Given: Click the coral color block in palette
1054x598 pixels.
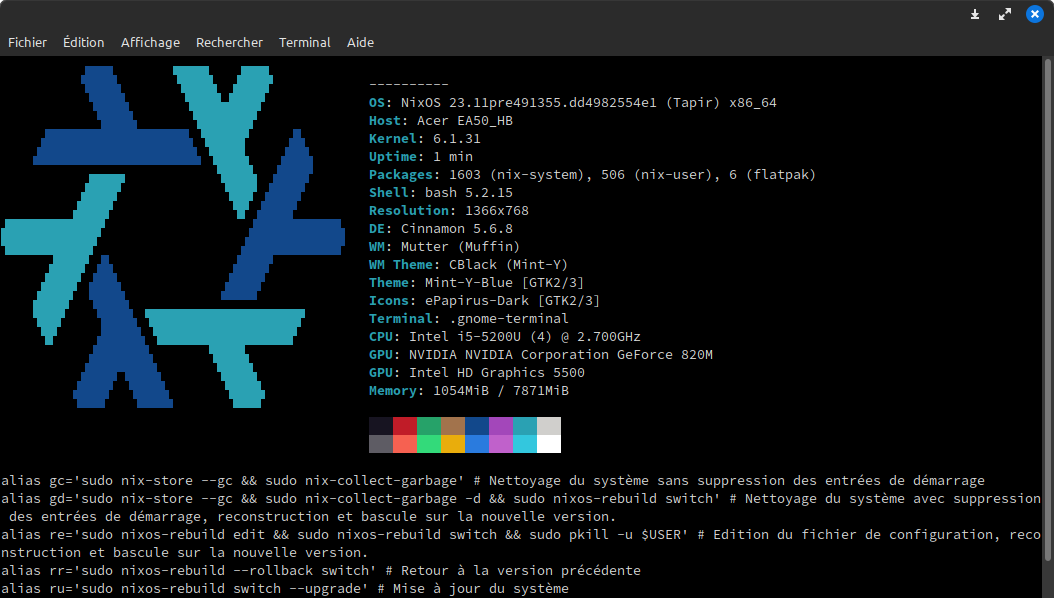Looking at the screenshot, I should (x=405, y=444).
